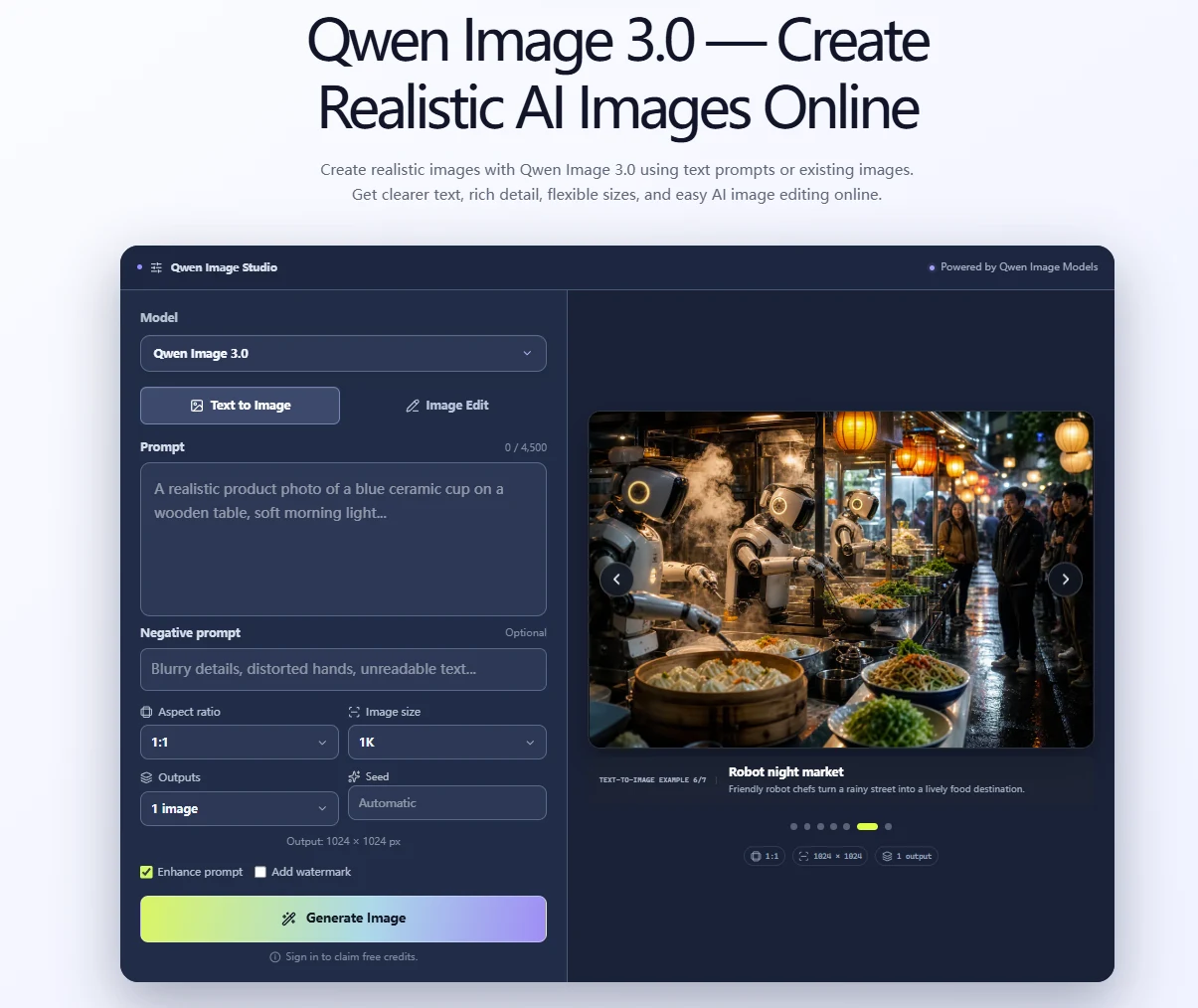The height and width of the screenshot is (1008, 1198).
Task: Click the Powered by Qwen Image Models text
Action: click(1019, 267)
